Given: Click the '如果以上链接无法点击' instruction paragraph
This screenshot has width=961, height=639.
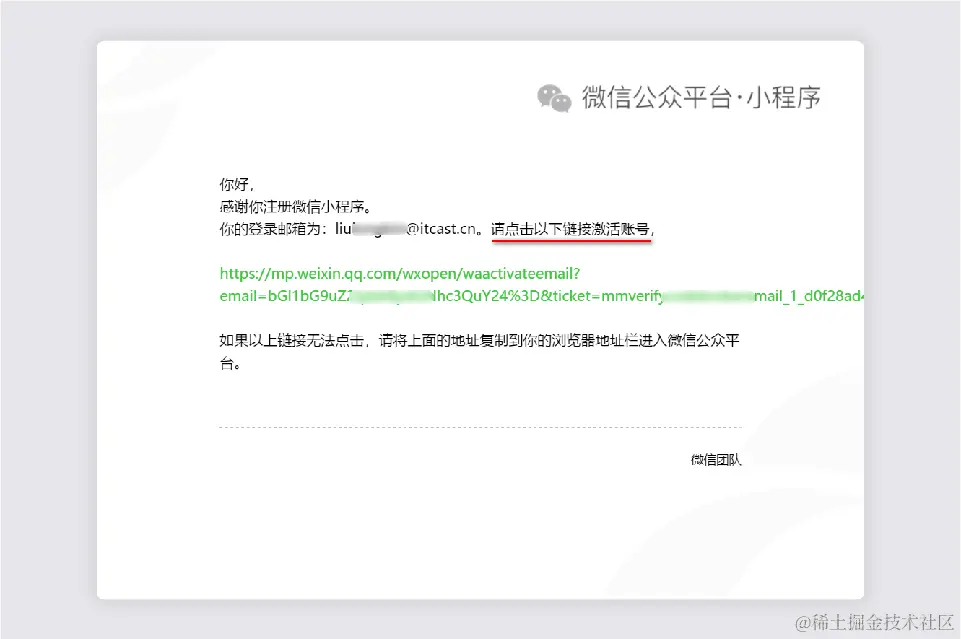Looking at the screenshot, I should (479, 352).
